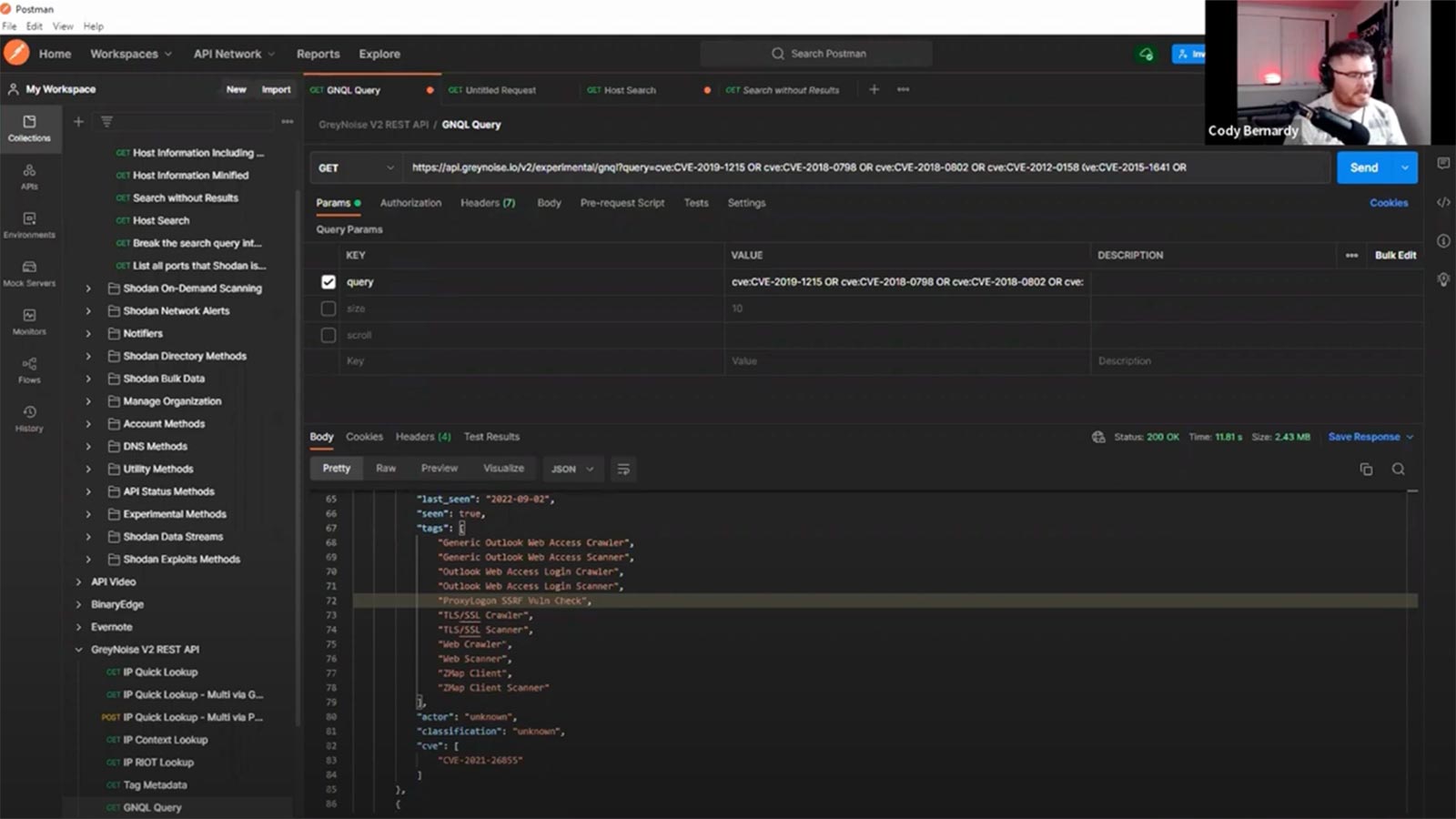Open the Explore page
Image resolution: width=1456 pixels, height=819 pixels.
coord(379,54)
